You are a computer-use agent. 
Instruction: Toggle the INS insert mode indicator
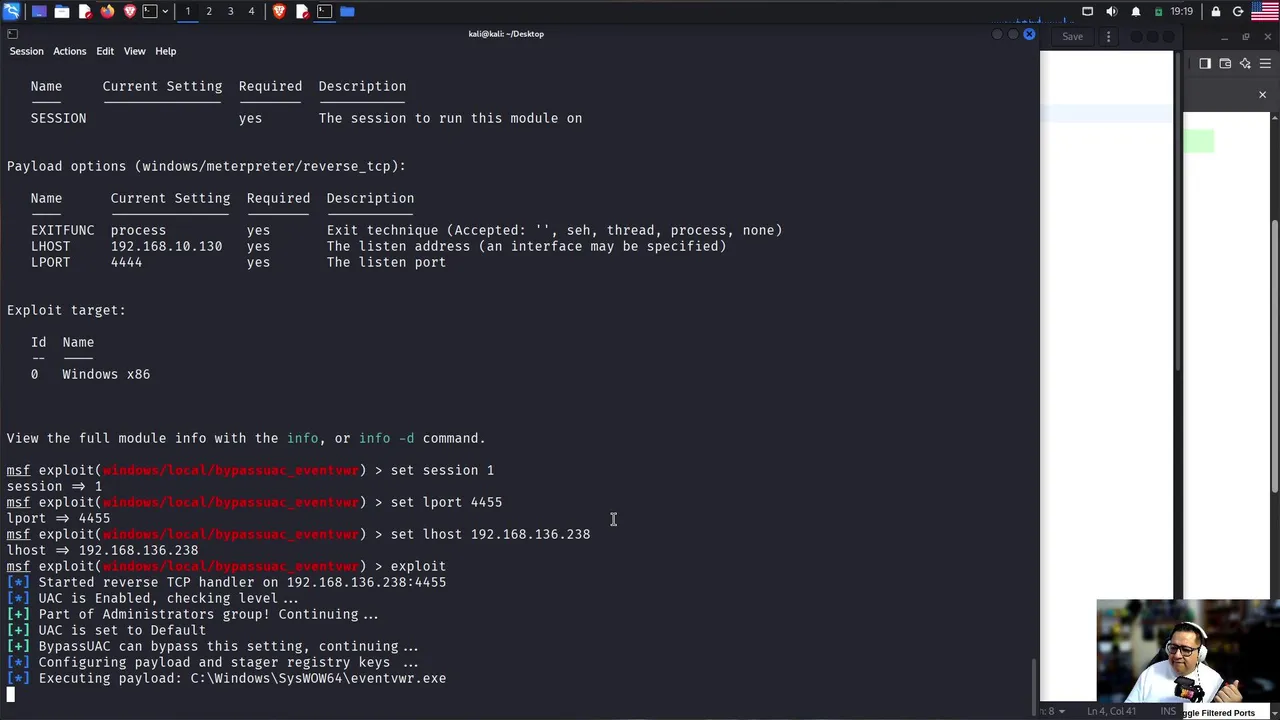pyautogui.click(x=1168, y=711)
